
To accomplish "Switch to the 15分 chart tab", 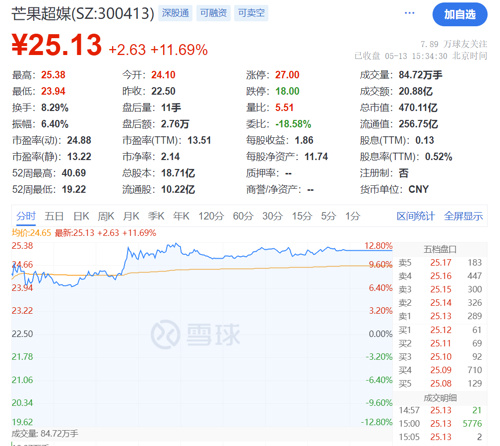I will click(x=302, y=216).
